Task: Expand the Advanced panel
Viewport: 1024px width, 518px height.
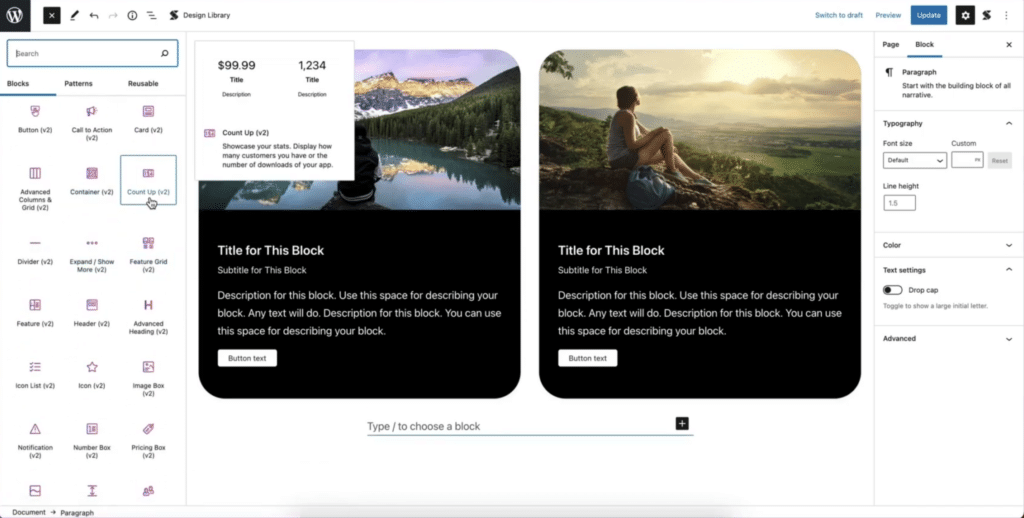Action: click(948, 338)
